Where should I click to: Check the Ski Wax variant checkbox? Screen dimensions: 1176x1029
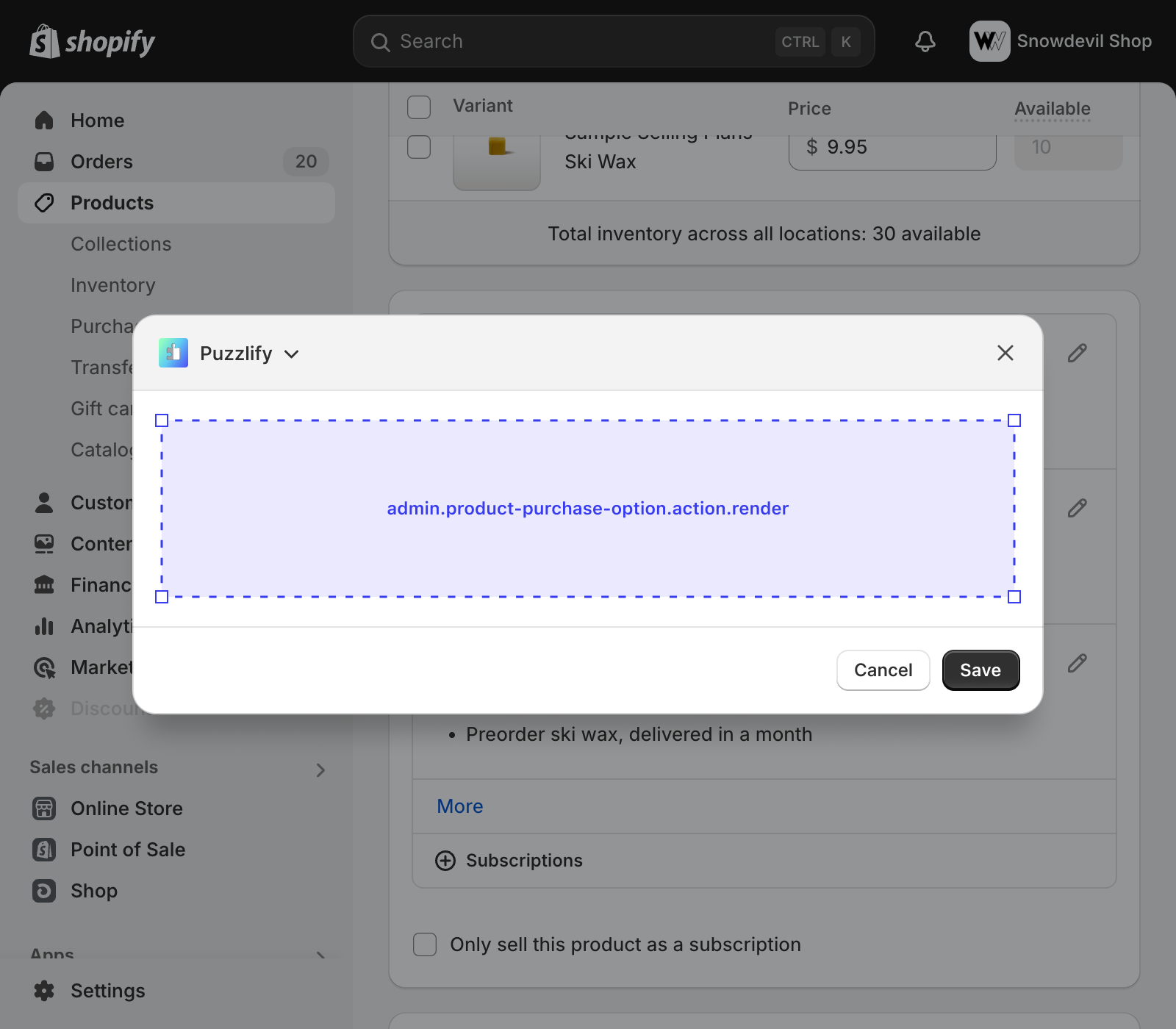click(419, 147)
